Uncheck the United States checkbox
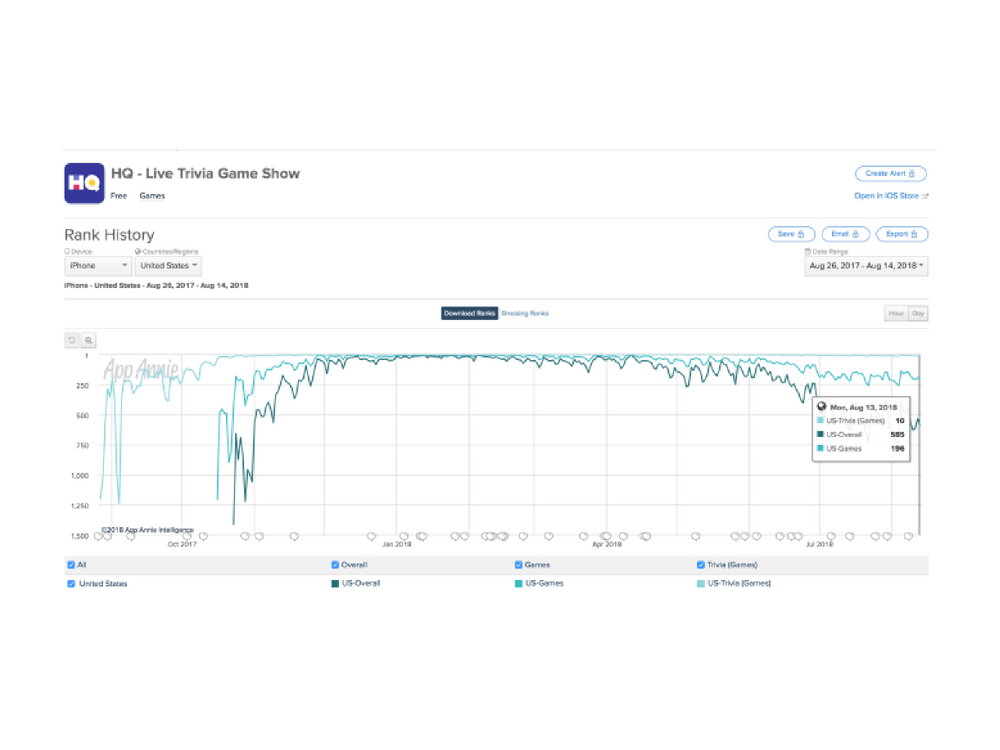The width and height of the screenshot is (1000, 750). [70, 583]
